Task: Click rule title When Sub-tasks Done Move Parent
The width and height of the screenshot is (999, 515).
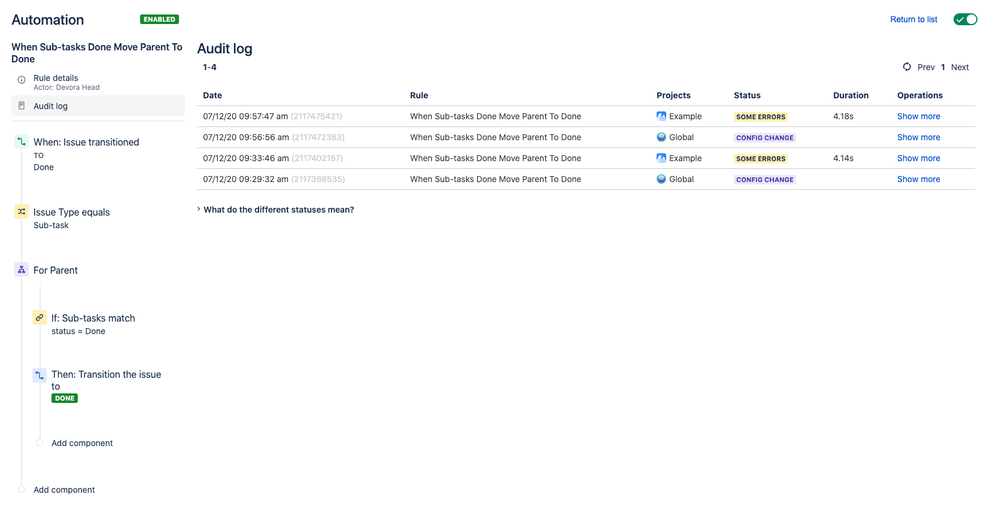Action: pyautogui.click(x=97, y=52)
